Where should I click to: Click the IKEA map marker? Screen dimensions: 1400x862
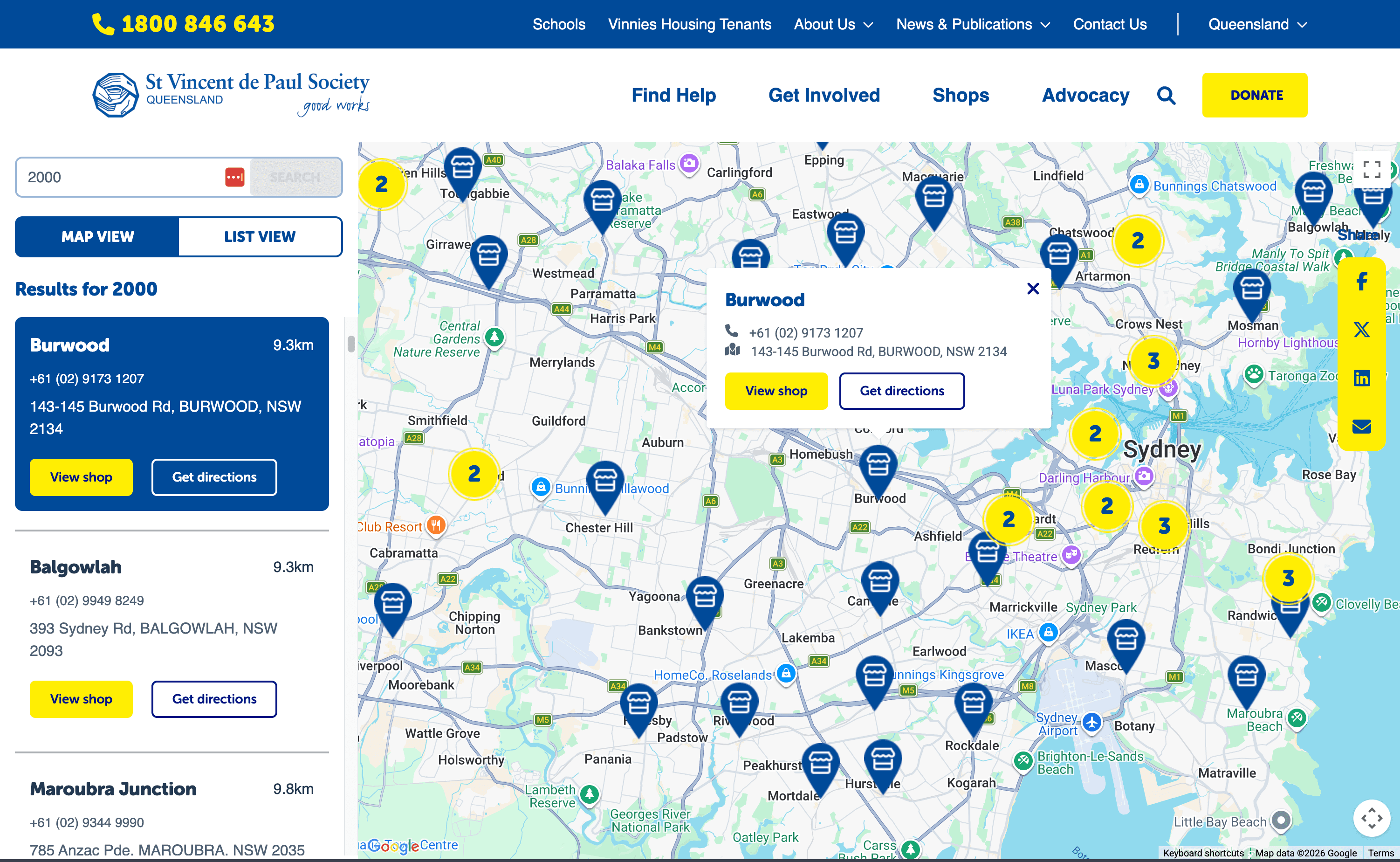[1048, 632]
